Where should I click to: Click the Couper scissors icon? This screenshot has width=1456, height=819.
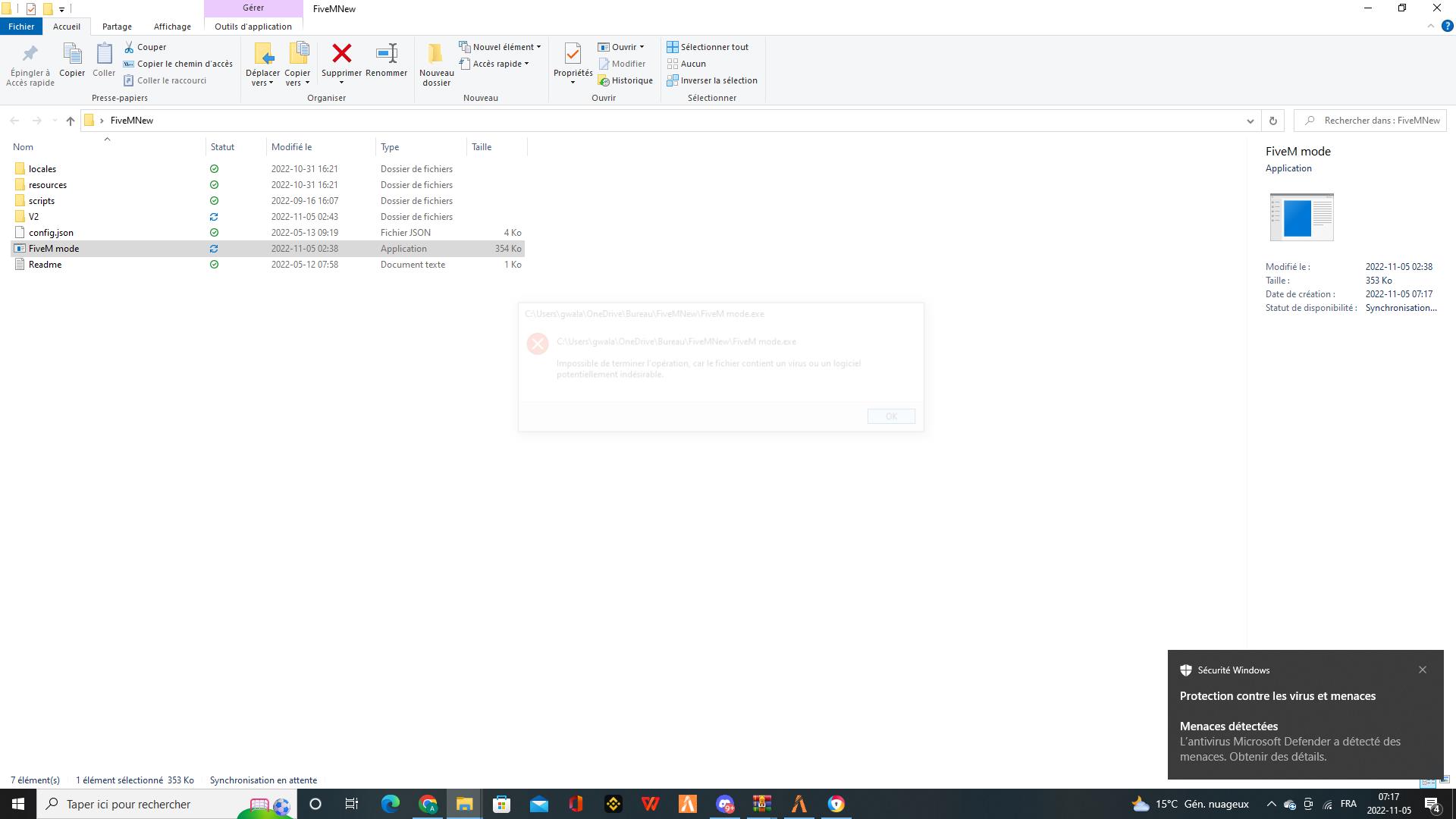tap(130, 47)
